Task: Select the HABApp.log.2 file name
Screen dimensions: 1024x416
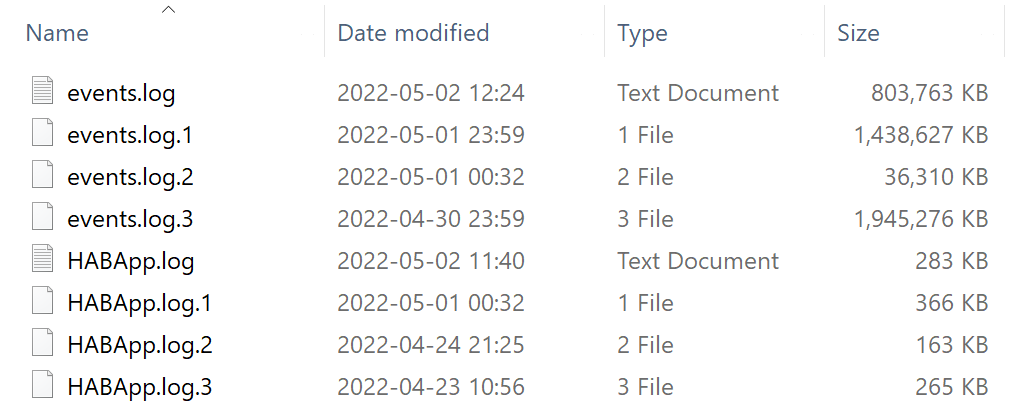Action: (140, 346)
